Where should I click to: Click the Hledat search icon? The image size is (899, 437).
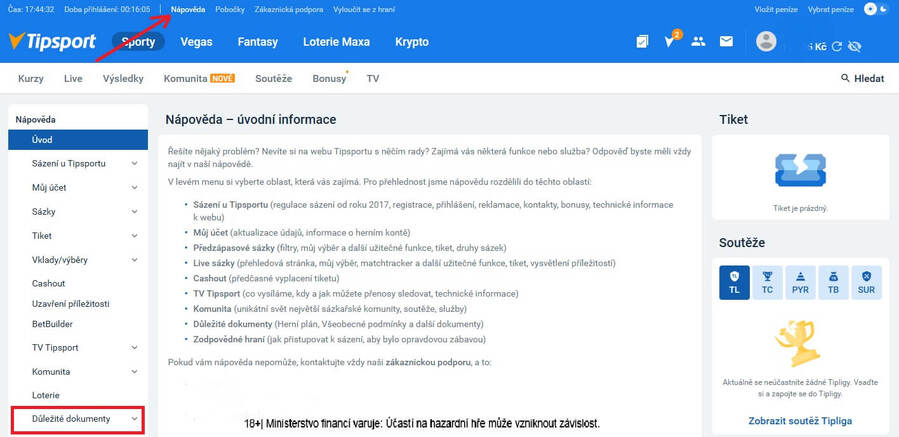[845, 79]
